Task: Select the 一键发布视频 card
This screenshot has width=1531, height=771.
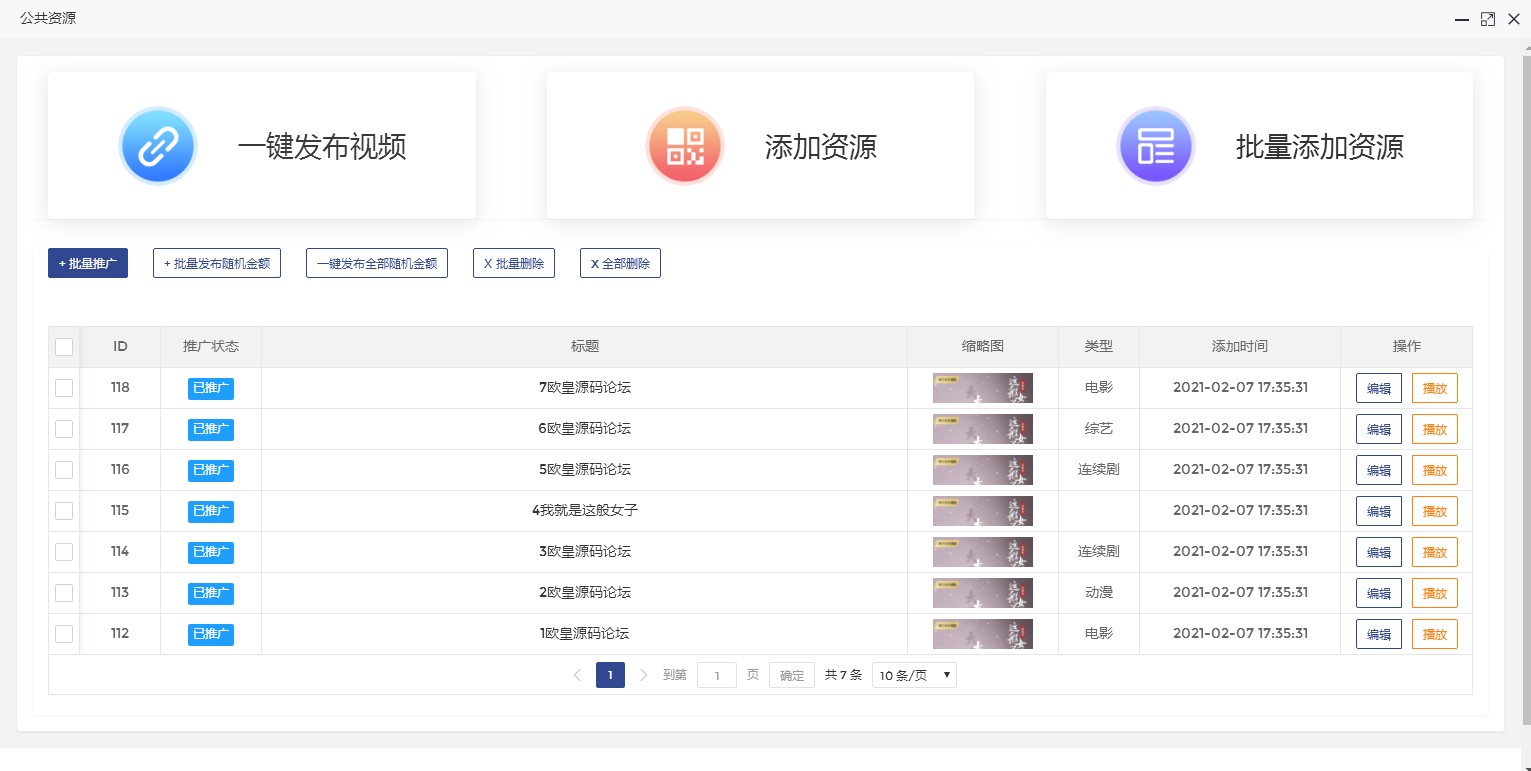Action: (x=261, y=145)
